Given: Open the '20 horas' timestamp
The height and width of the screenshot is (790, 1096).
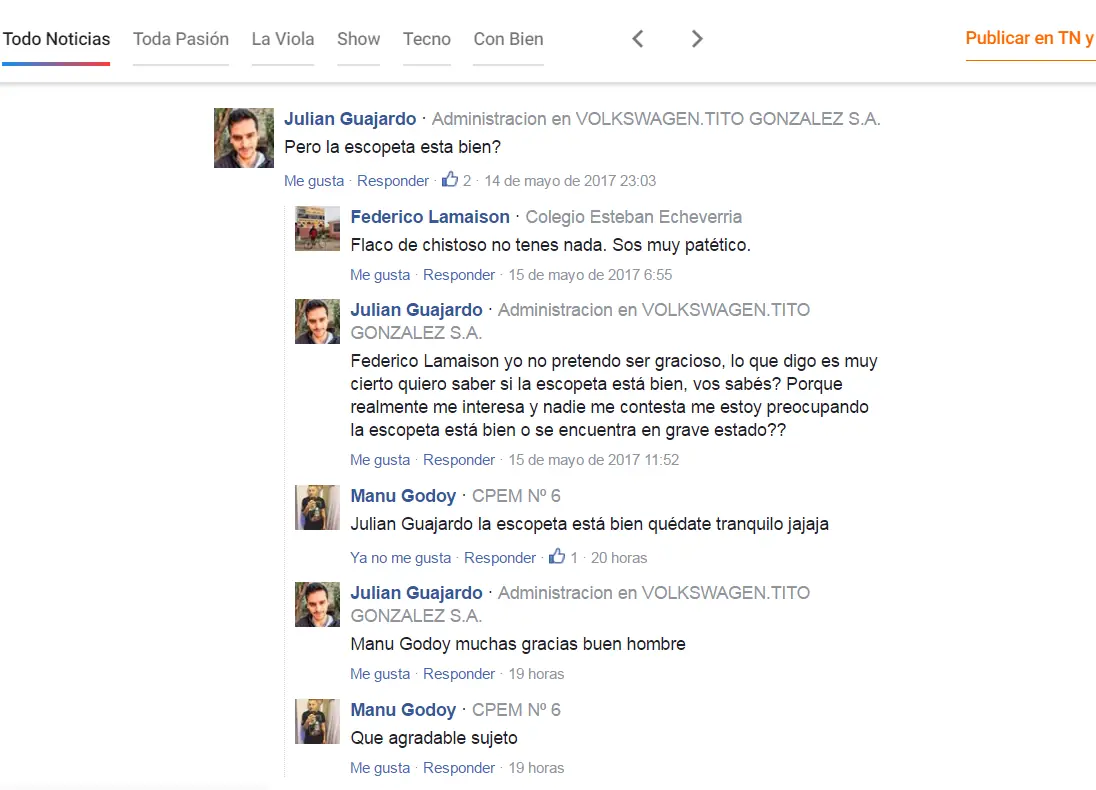Looking at the screenshot, I should coord(619,558).
